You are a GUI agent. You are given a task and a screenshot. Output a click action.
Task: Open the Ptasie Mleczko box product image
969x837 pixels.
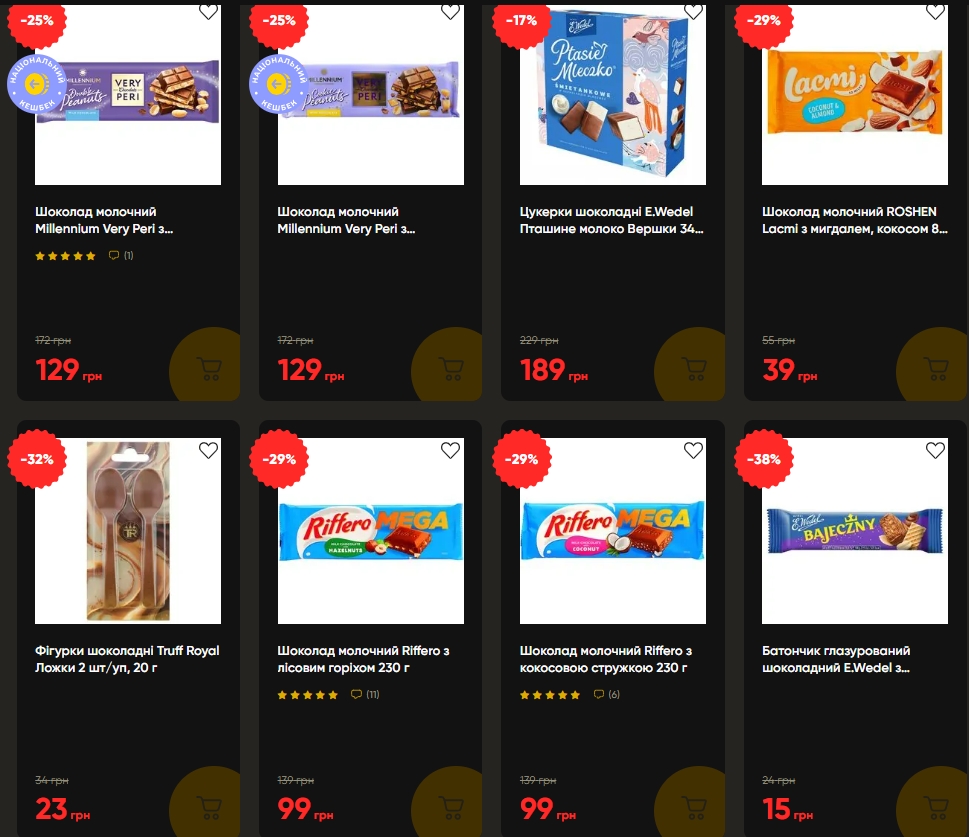pos(613,95)
